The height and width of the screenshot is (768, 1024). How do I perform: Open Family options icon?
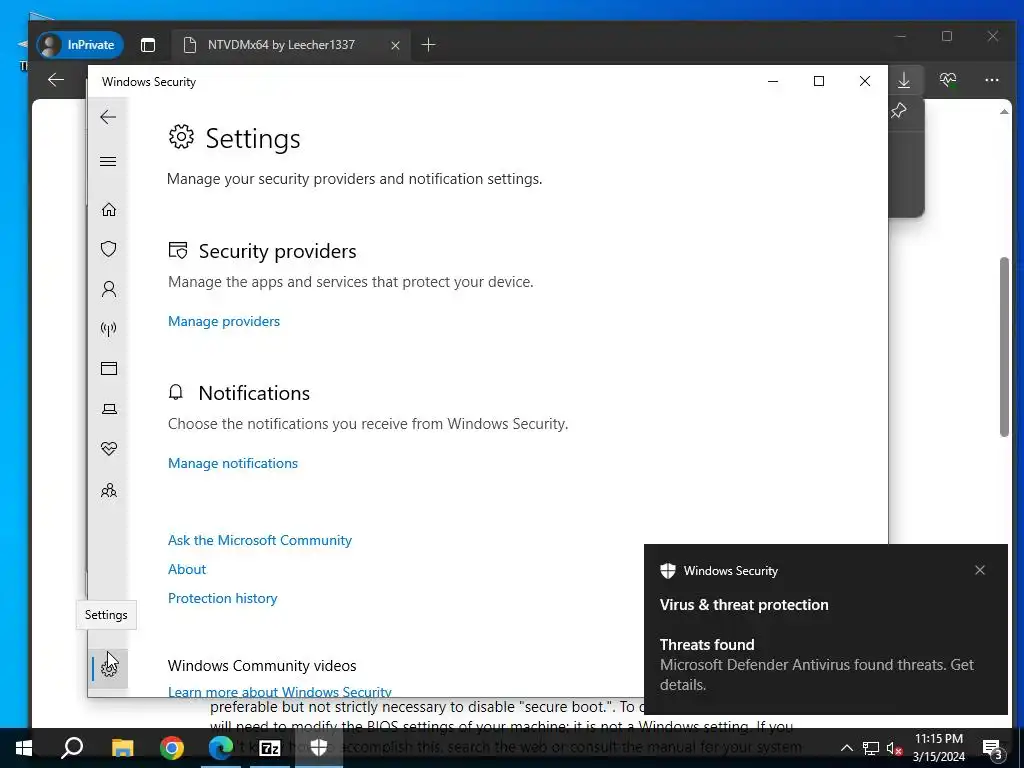(x=108, y=490)
